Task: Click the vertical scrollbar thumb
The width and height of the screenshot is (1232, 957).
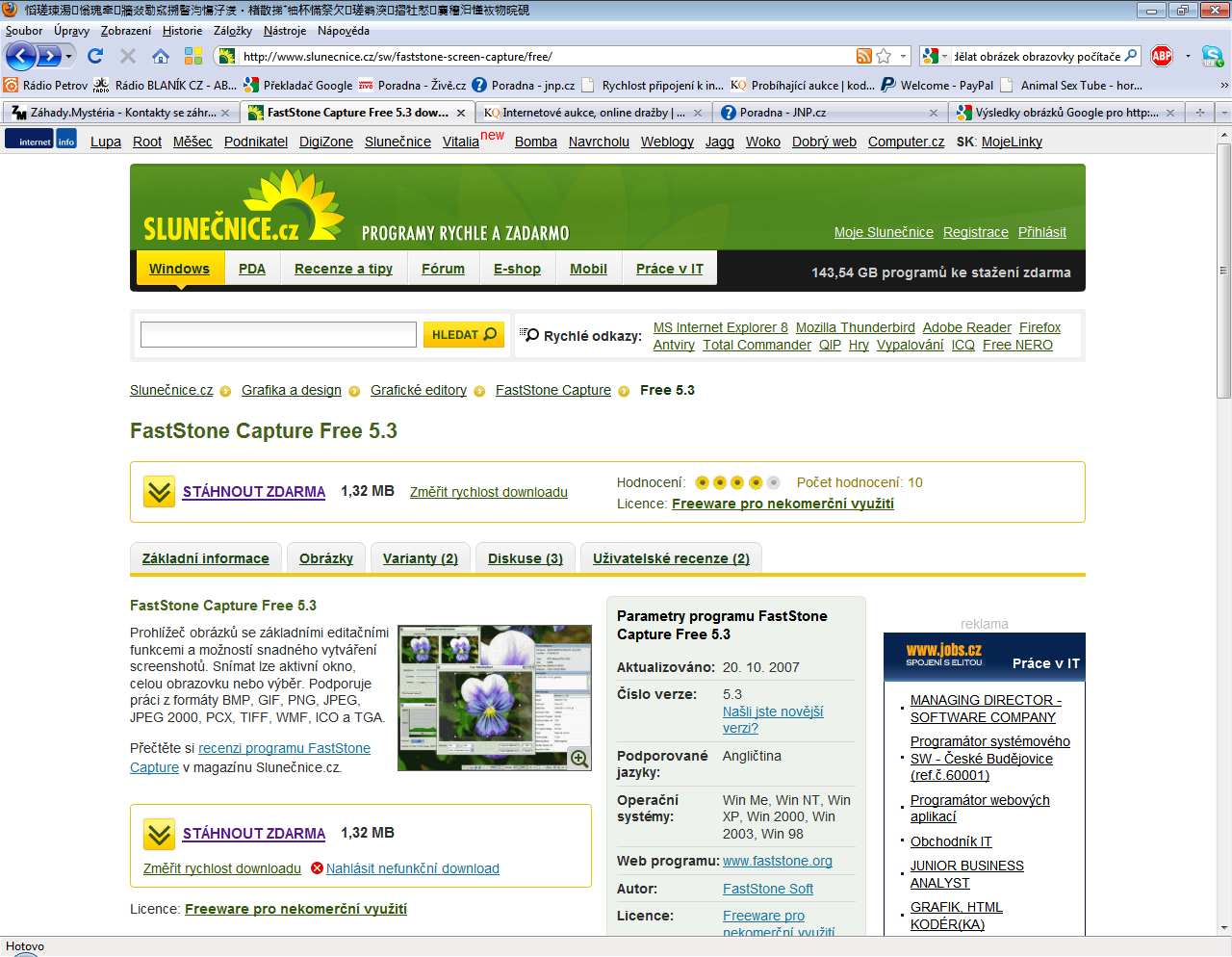Action: pos(1224,271)
